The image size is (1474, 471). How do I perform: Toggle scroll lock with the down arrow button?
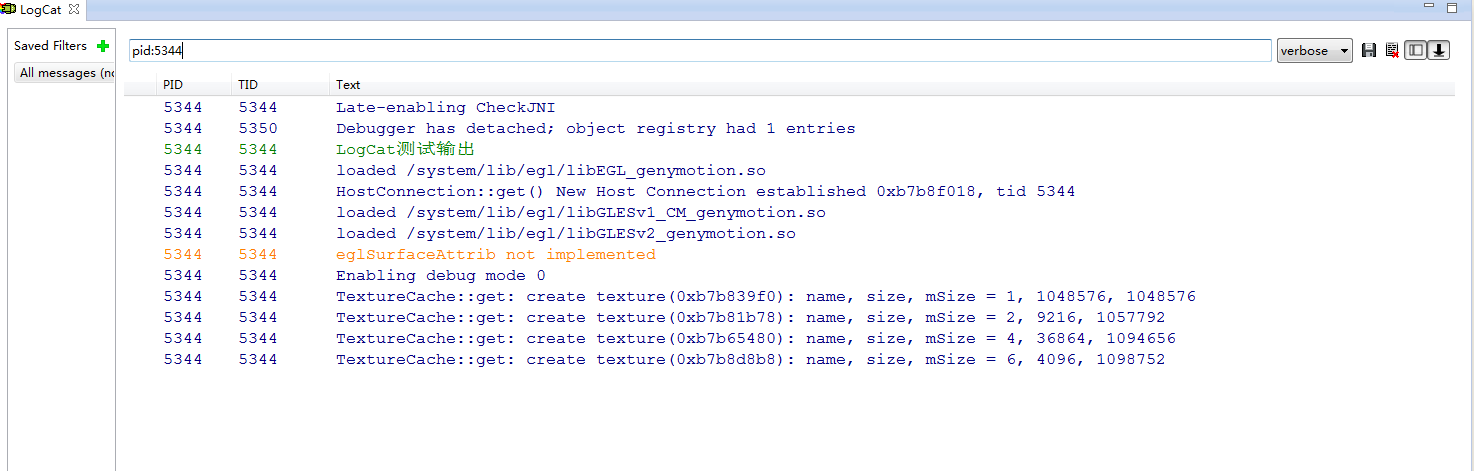(1439, 50)
